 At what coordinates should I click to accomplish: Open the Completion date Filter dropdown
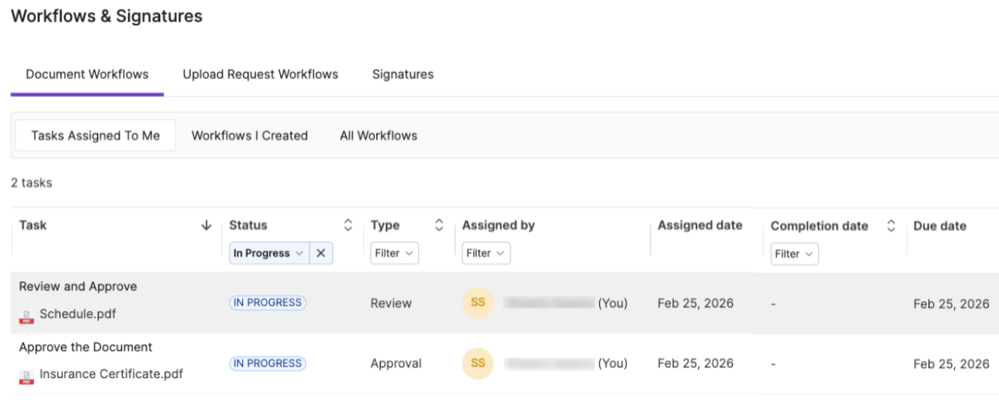tap(794, 254)
